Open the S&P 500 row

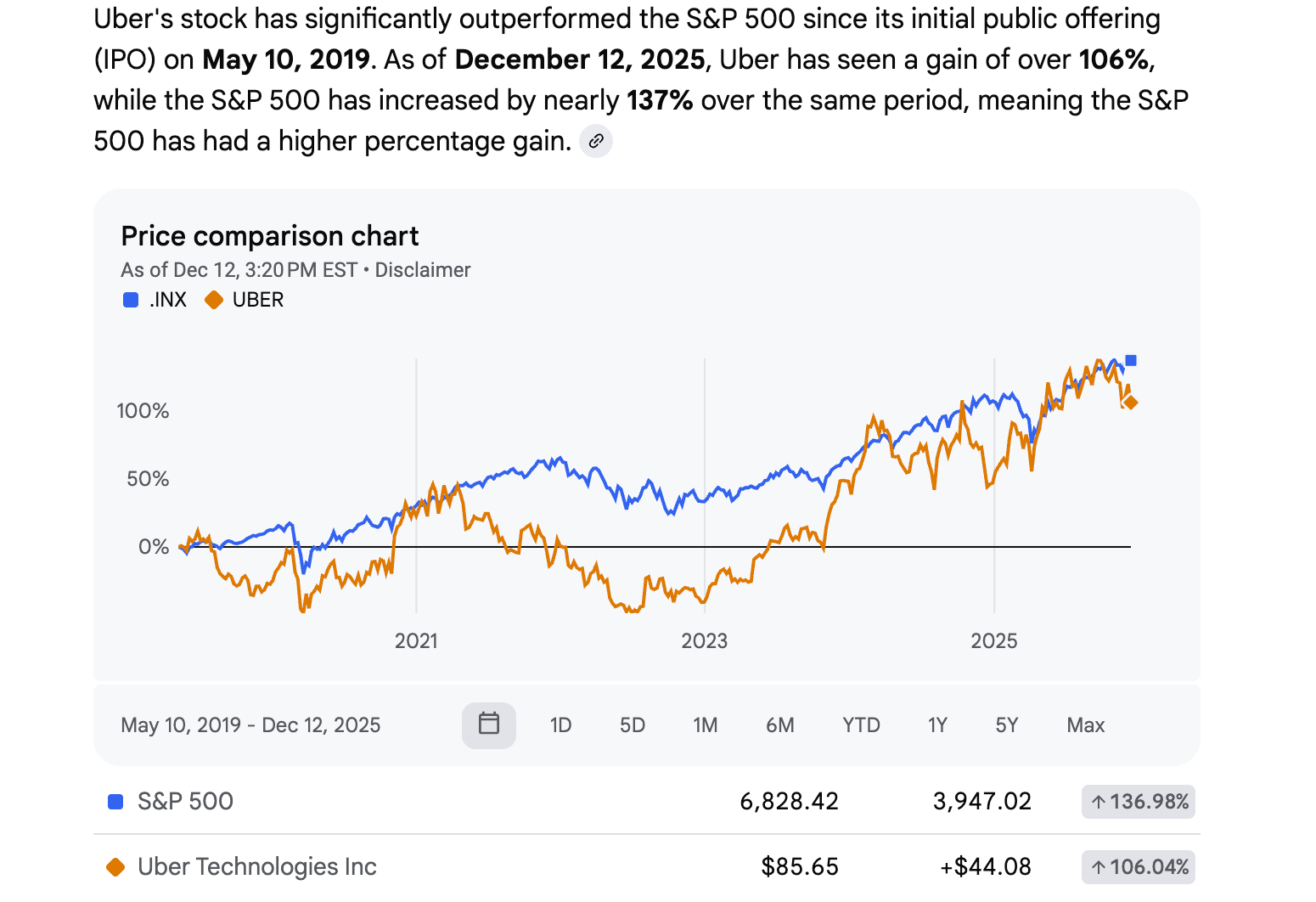coord(185,802)
